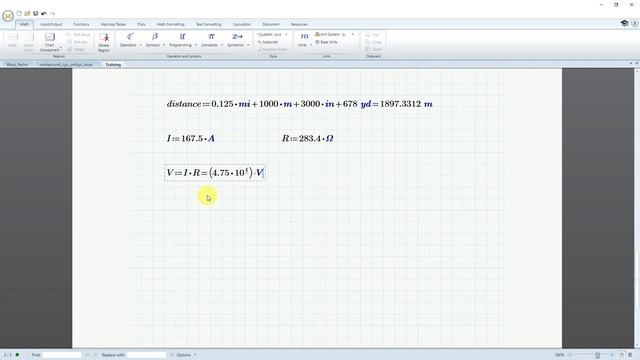Toggle the Subscript style
Image resolution: width=640 pixels, height=360 pixels.
click(x=268, y=42)
